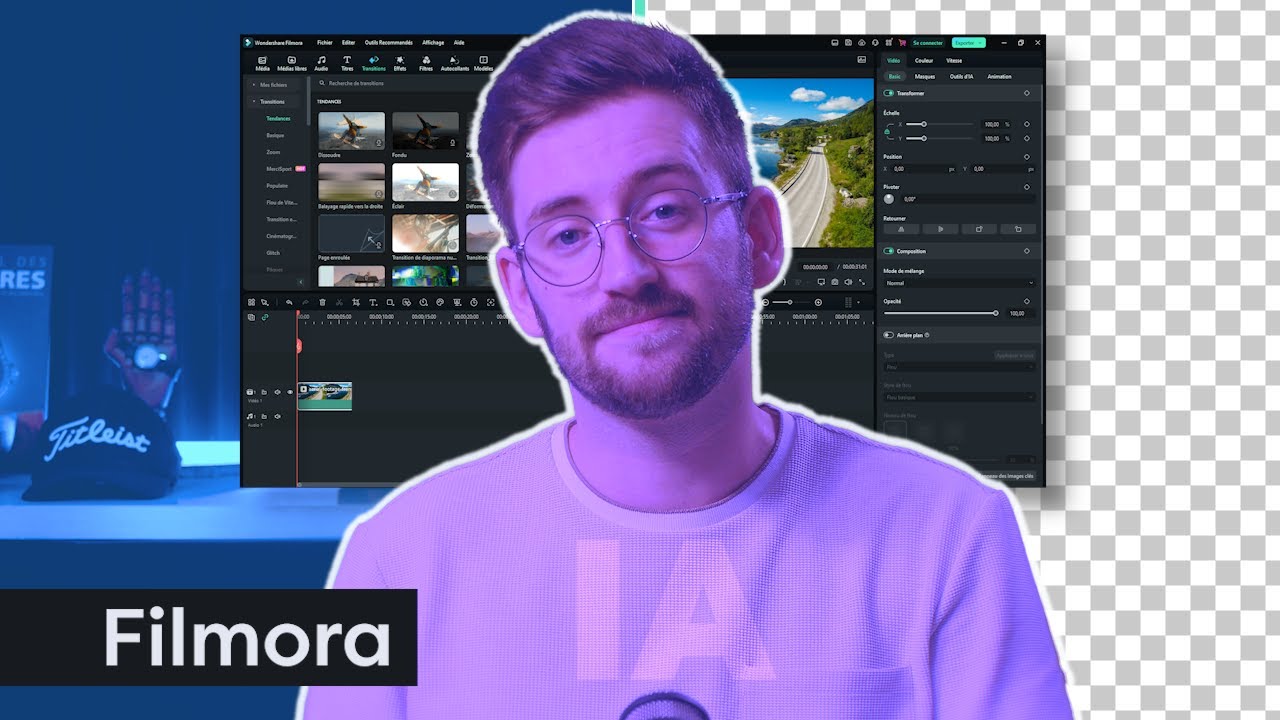Screen dimensions: 1280x720
Task: Enable the Arrière plan switch
Action: pos(889,335)
